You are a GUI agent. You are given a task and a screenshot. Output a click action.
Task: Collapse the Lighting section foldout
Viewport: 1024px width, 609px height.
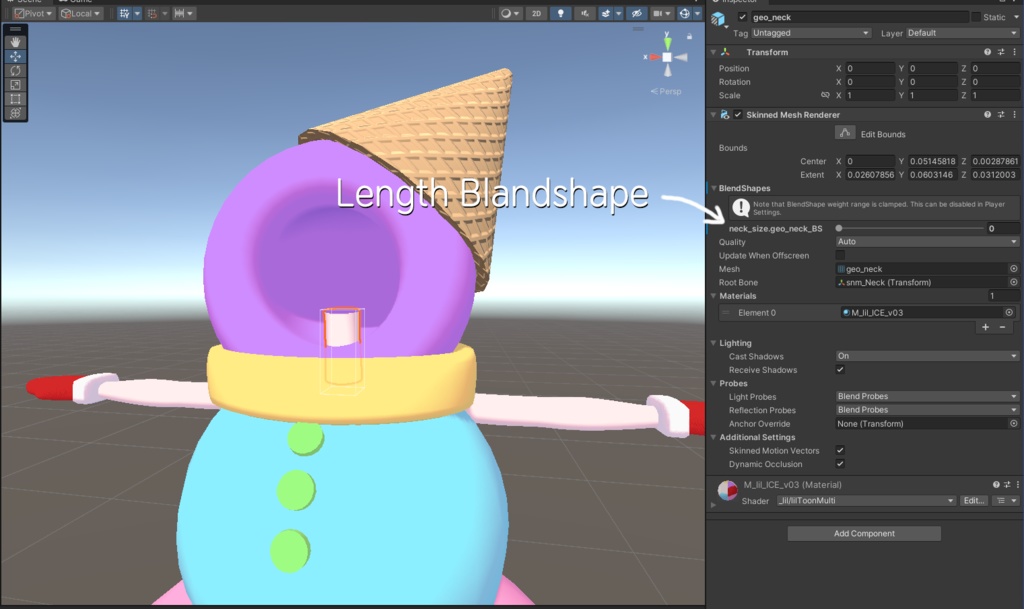(x=714, y=343)
